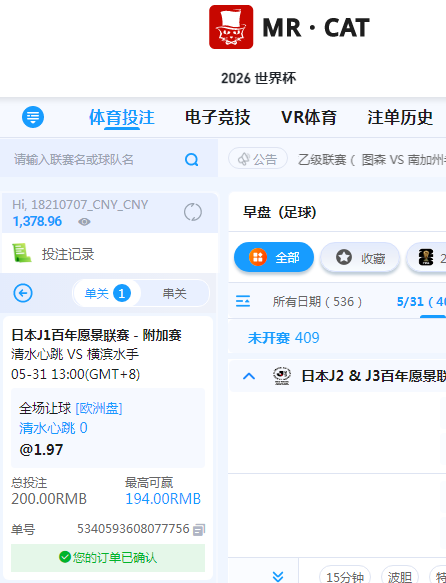
Task: Switch to 体育投注 tab
Action: pos(122,117)
